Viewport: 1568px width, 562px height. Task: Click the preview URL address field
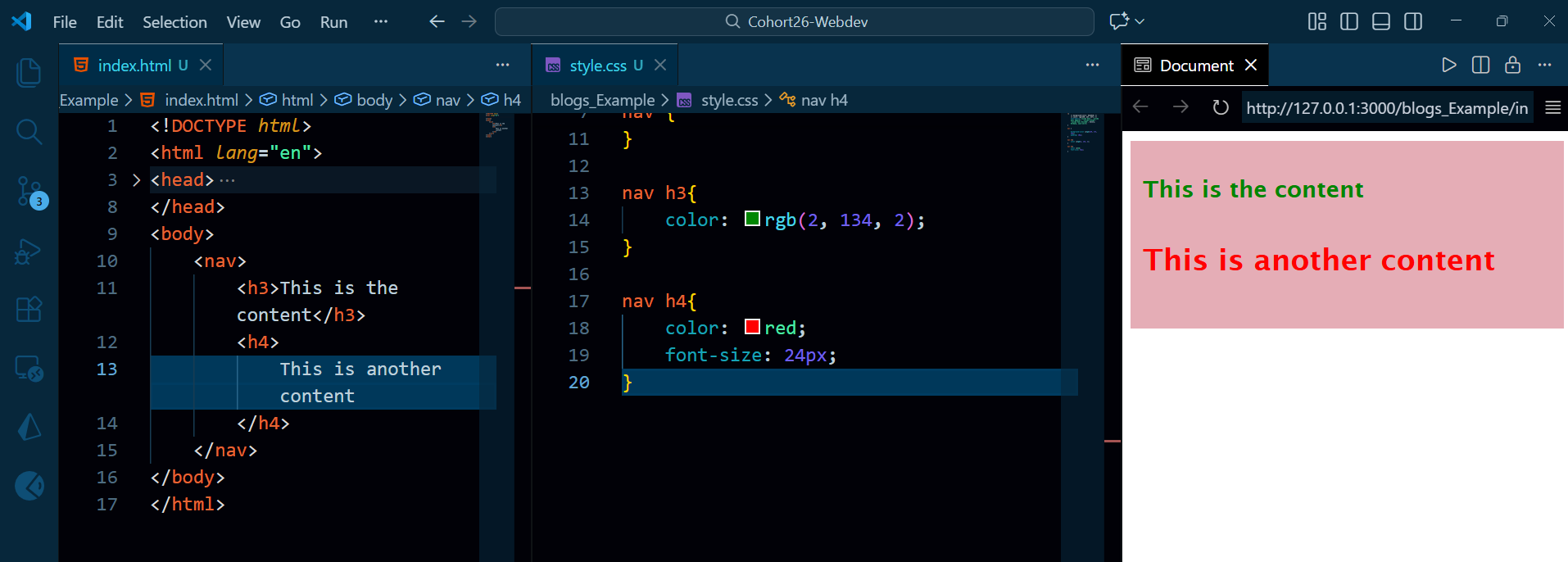[x=1387, y=108]
